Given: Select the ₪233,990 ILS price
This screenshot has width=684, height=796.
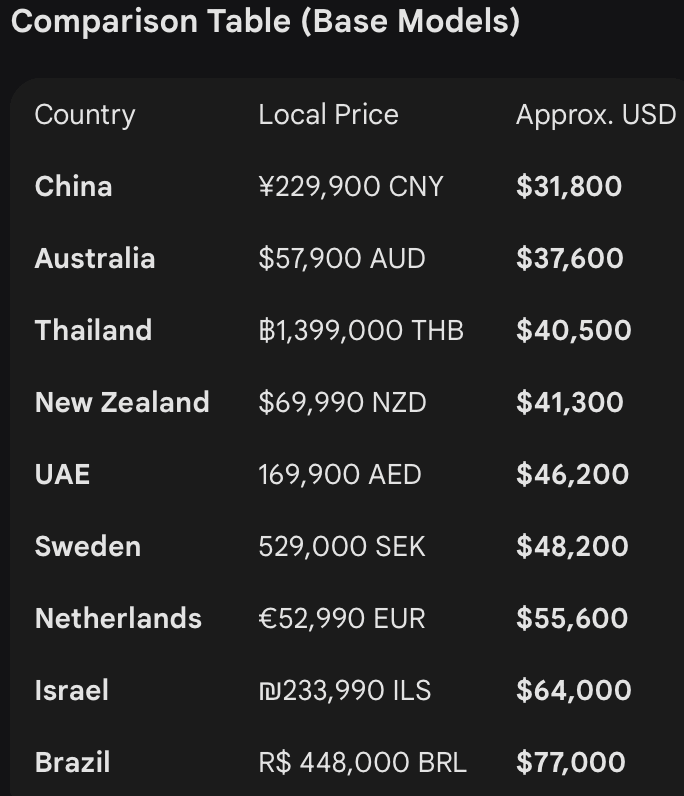Looking at the screenshot, I should 344,691.
